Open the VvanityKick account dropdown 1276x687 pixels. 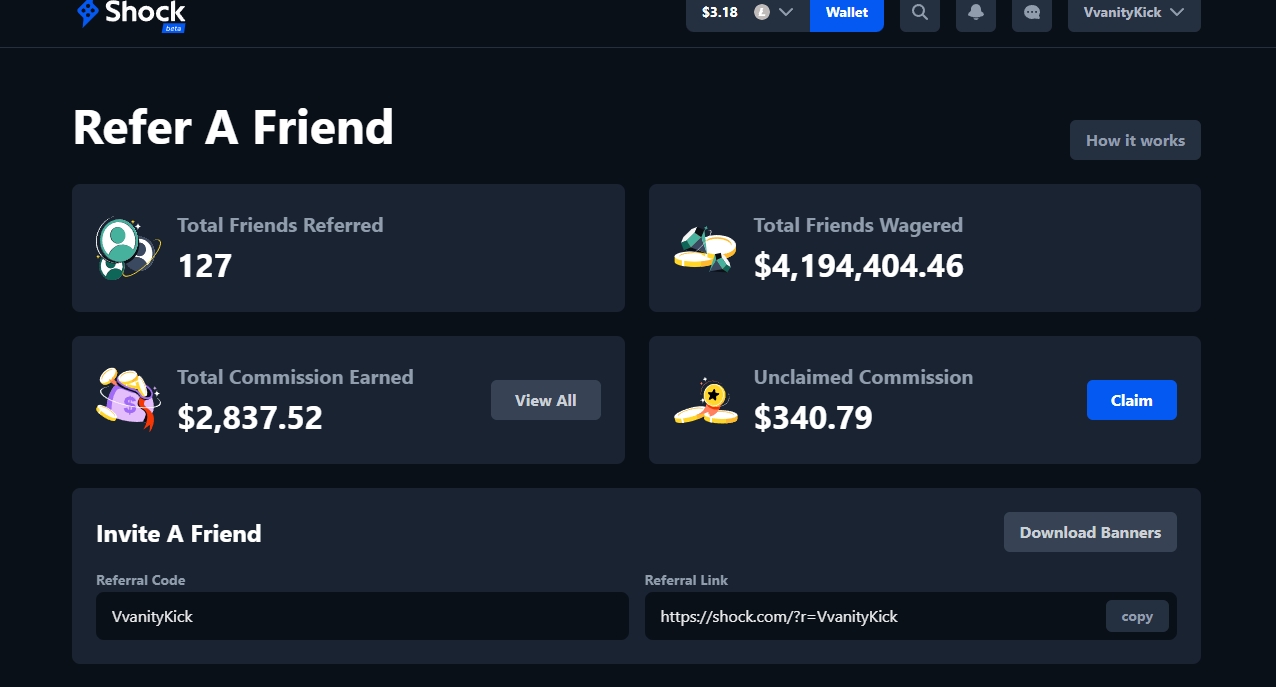1134,13
